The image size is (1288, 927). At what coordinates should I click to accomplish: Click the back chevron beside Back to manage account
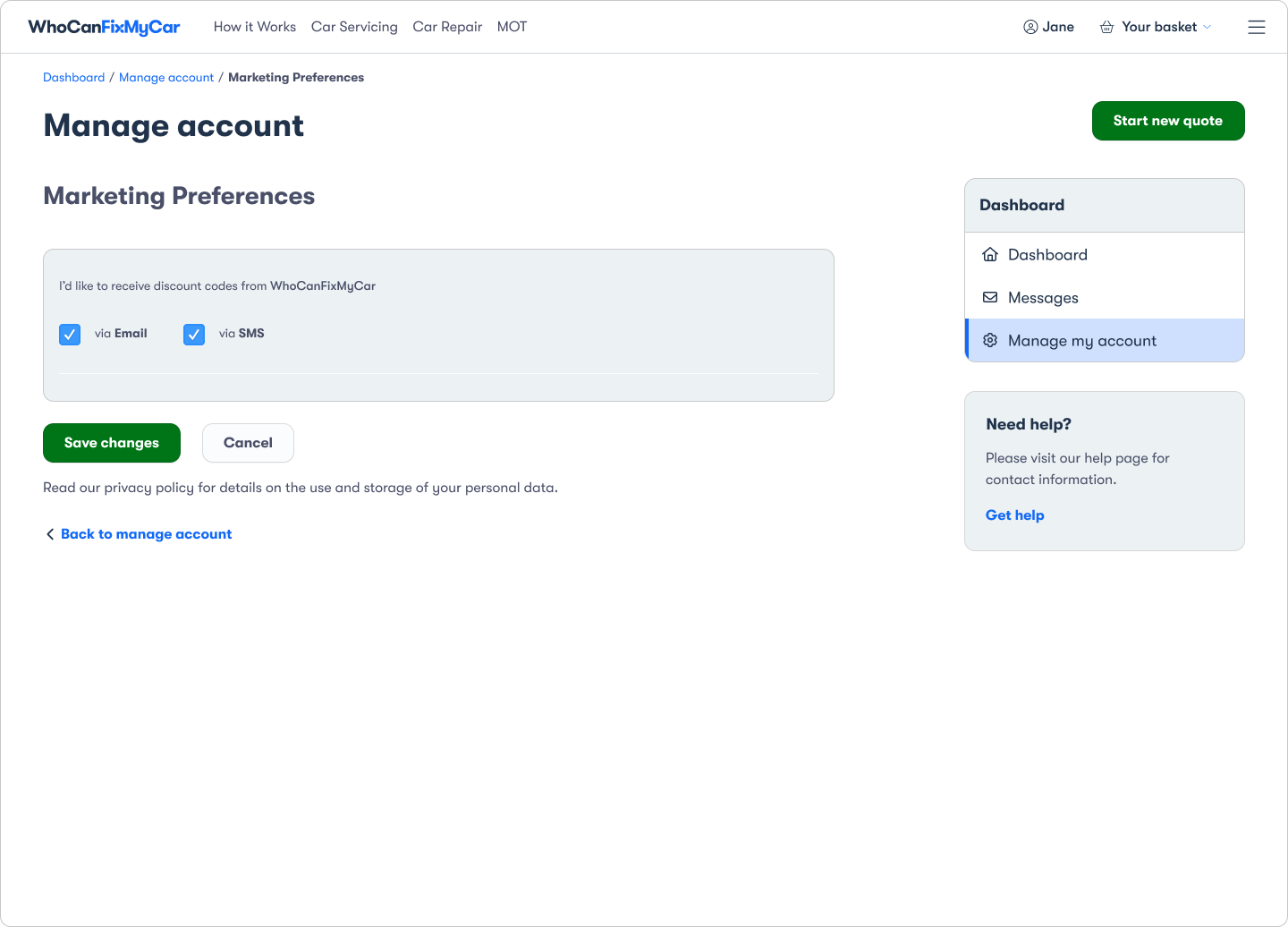pos(50,533)
